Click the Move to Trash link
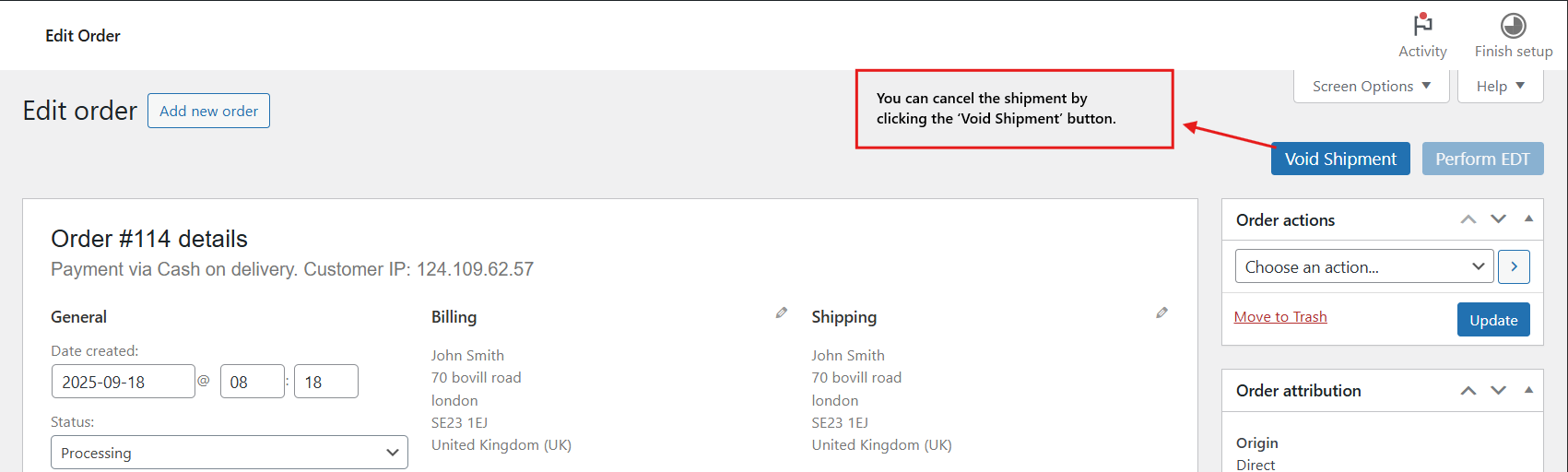 point(1280,317)
